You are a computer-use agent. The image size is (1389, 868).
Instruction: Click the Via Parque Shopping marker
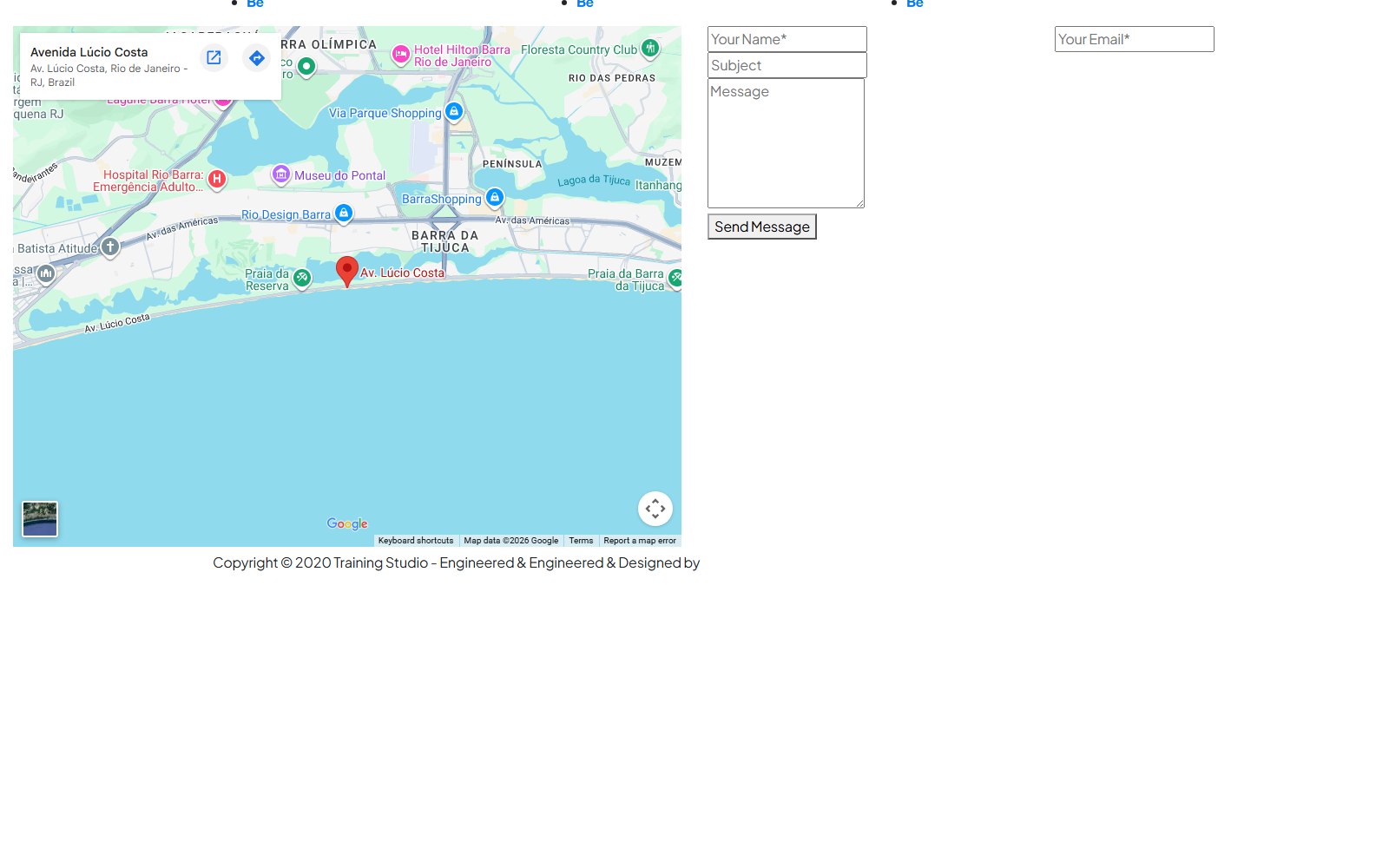[454, 112]
